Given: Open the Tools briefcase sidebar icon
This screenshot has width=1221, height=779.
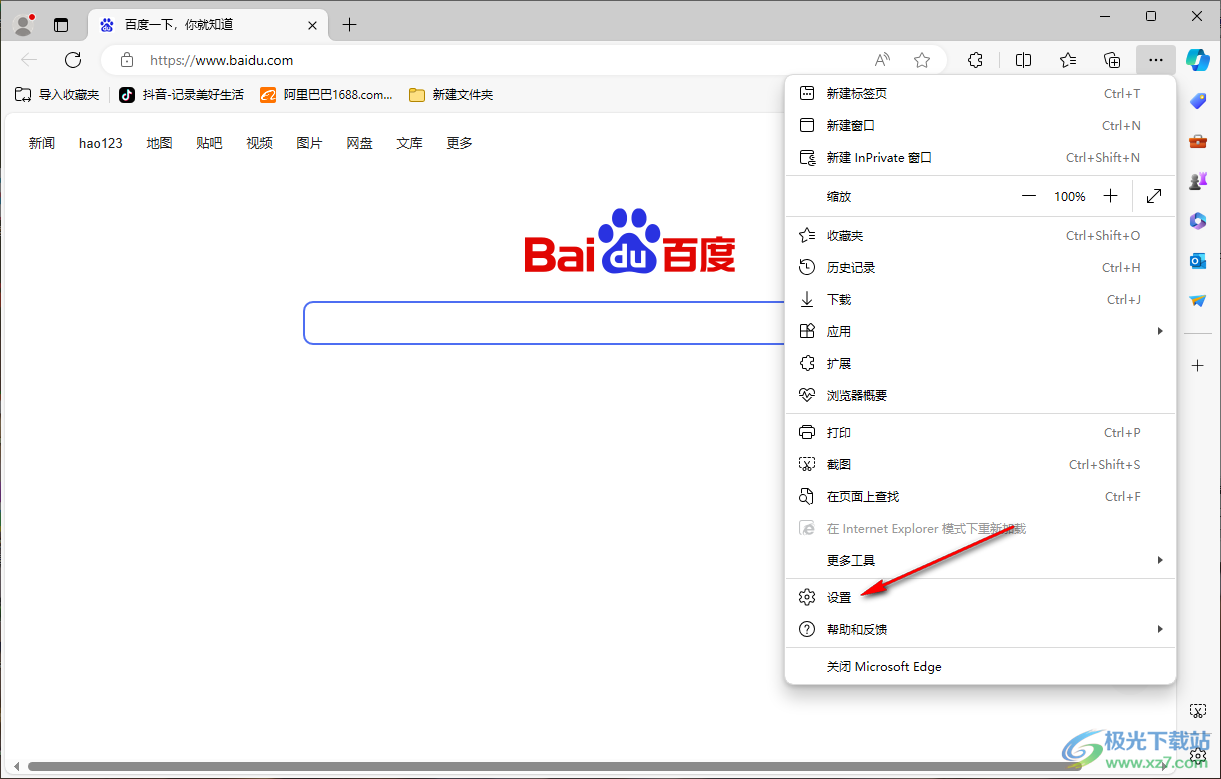Looking at the screenshot, I should [x=1197, y=141].
